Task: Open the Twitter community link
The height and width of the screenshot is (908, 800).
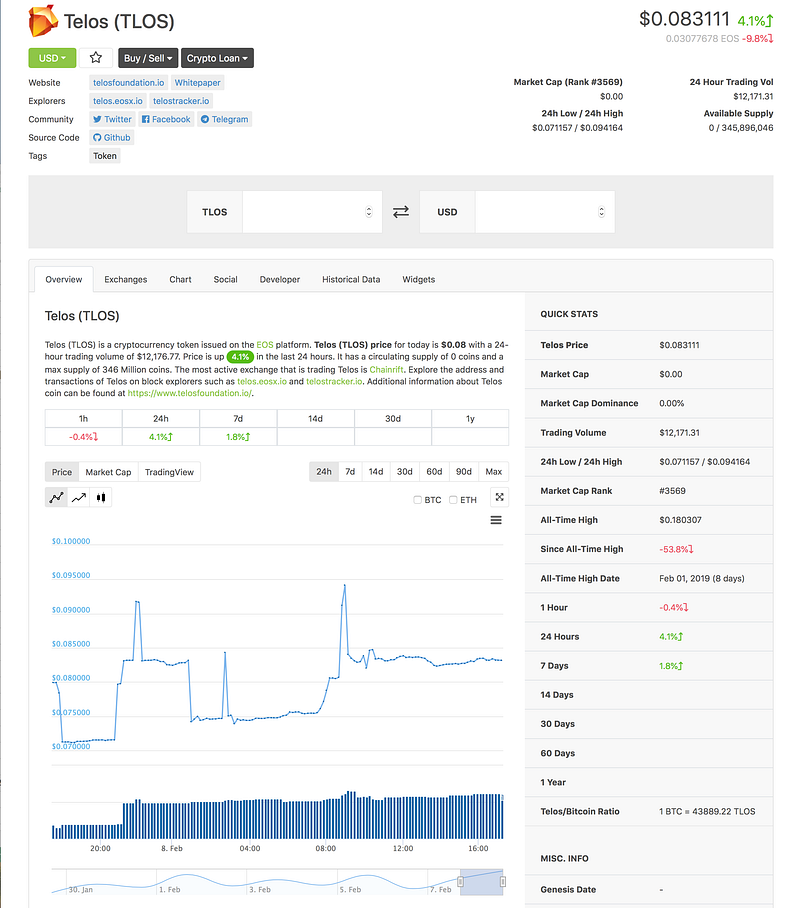Action: [112, 119]
